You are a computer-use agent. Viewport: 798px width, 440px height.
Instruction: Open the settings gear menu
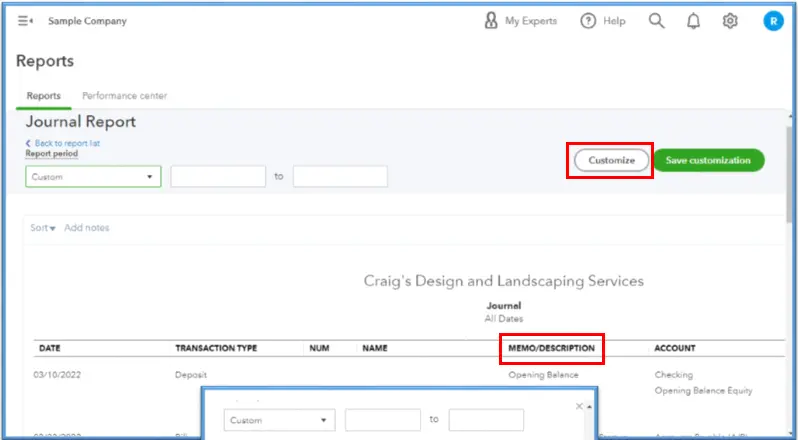[730, 21]
